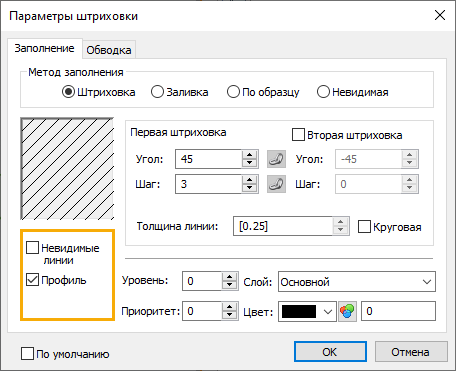
Task: Decrease first hatch Шаг value
Action: (x=250, y=188)
